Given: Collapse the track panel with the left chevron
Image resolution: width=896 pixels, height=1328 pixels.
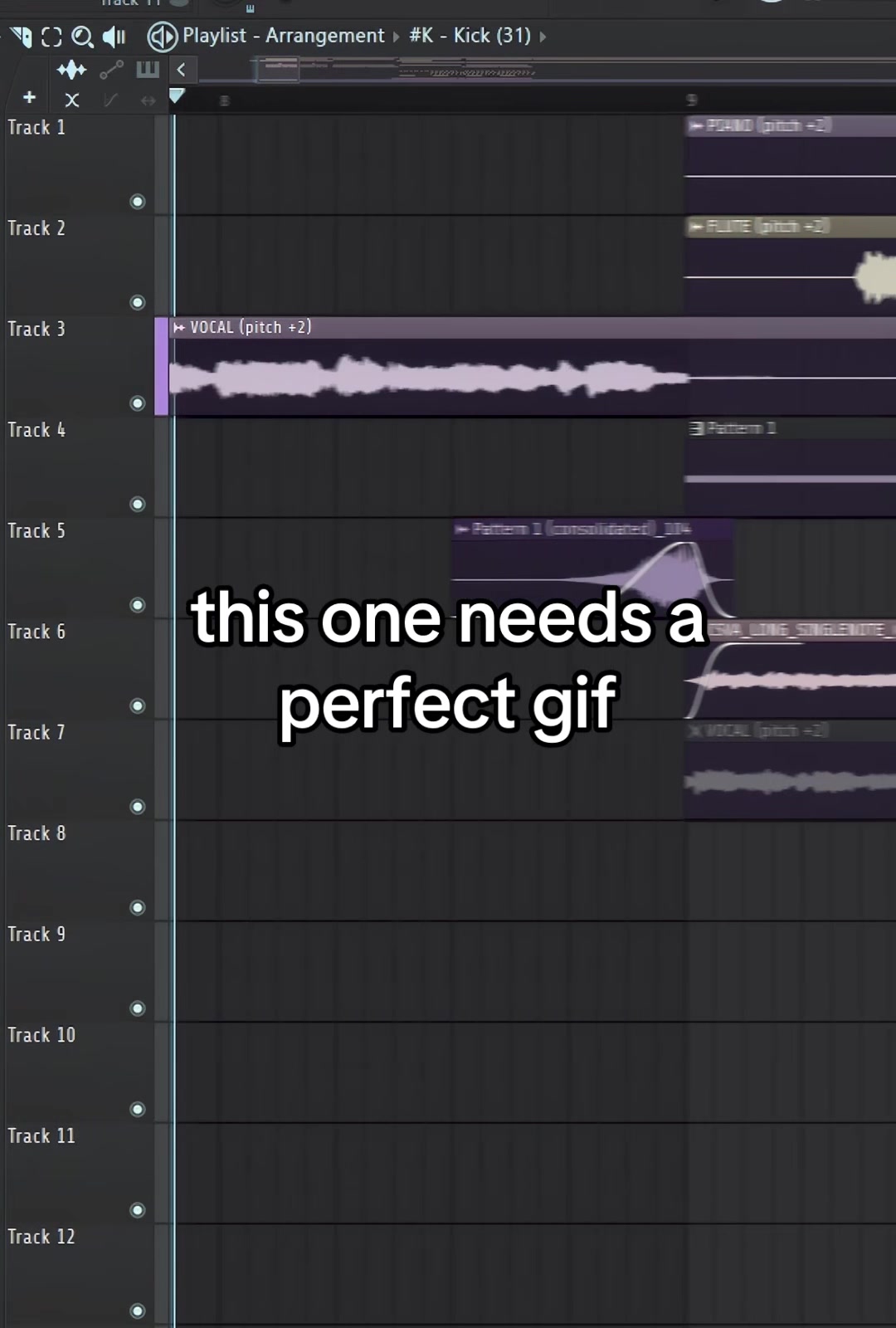Looking at the screenshot, I should [182, 70].
